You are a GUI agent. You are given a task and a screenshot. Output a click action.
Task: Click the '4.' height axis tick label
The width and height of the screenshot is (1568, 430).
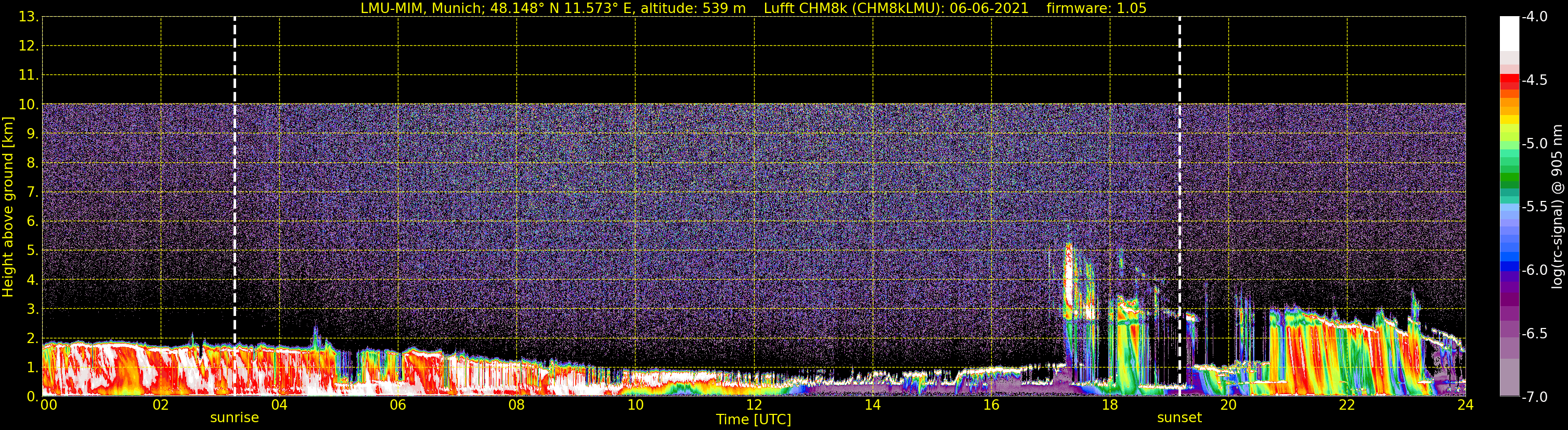pyautogui.click(x=33, y=280)
